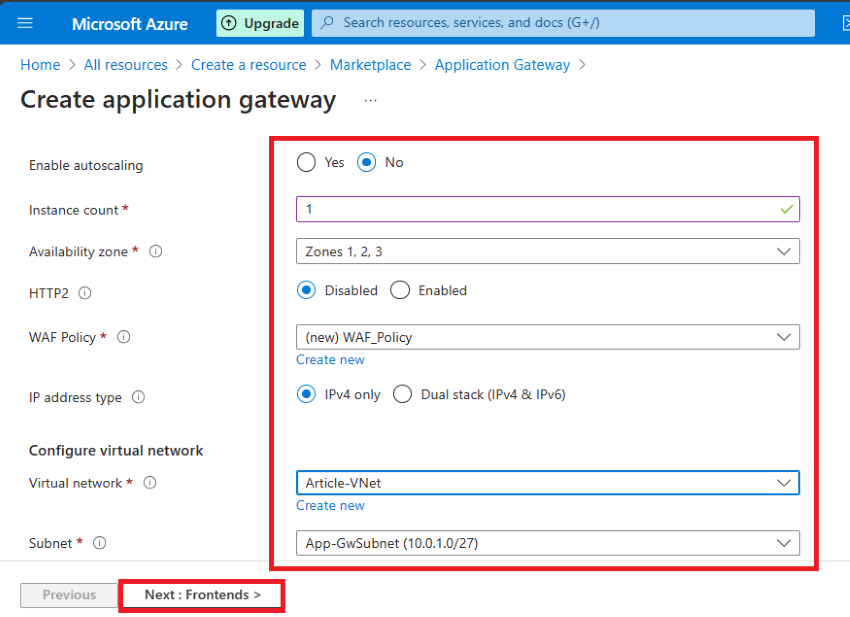Click the search magnifier icon
Viewport: 850px width, 617px height.
(x=327, y=23)
